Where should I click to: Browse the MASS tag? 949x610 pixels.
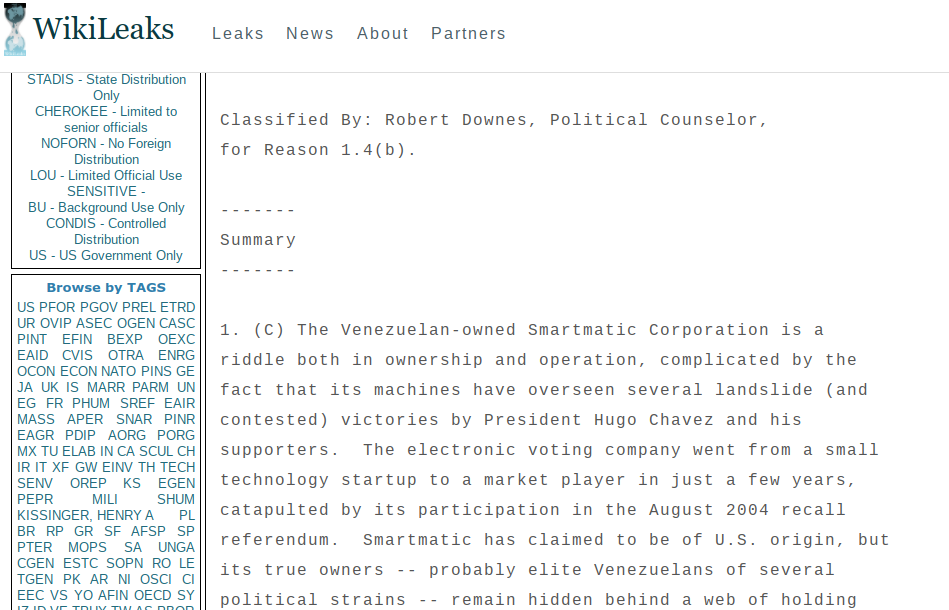pos(36,419)
